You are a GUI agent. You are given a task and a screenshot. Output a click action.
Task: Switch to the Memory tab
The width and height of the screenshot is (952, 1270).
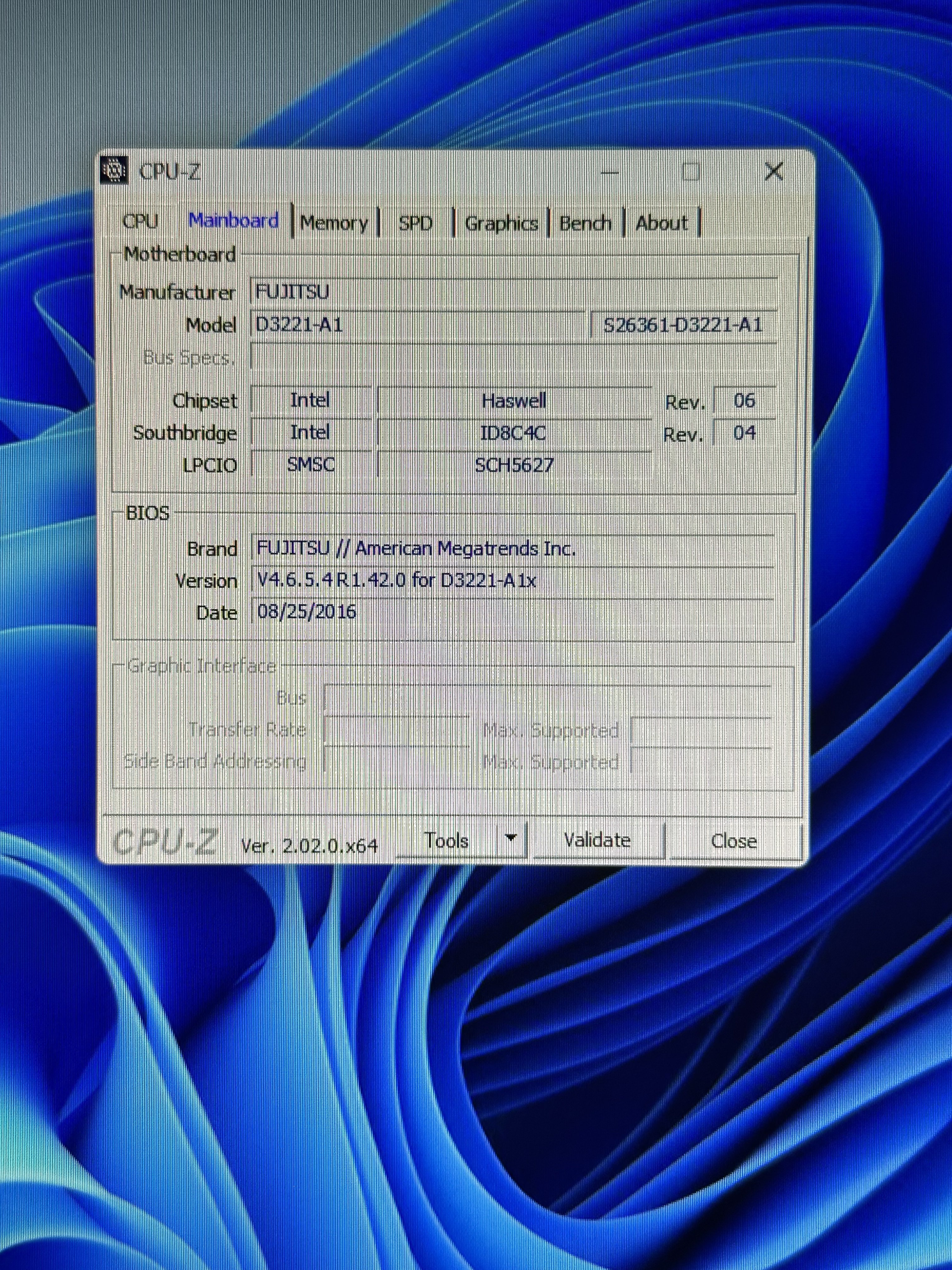334,223
